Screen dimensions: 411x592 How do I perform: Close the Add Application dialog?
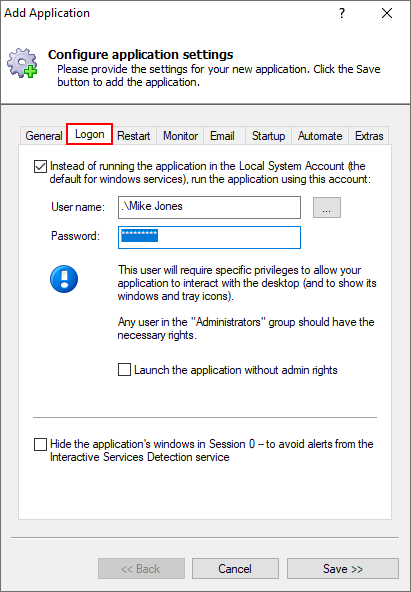point(387,14)
